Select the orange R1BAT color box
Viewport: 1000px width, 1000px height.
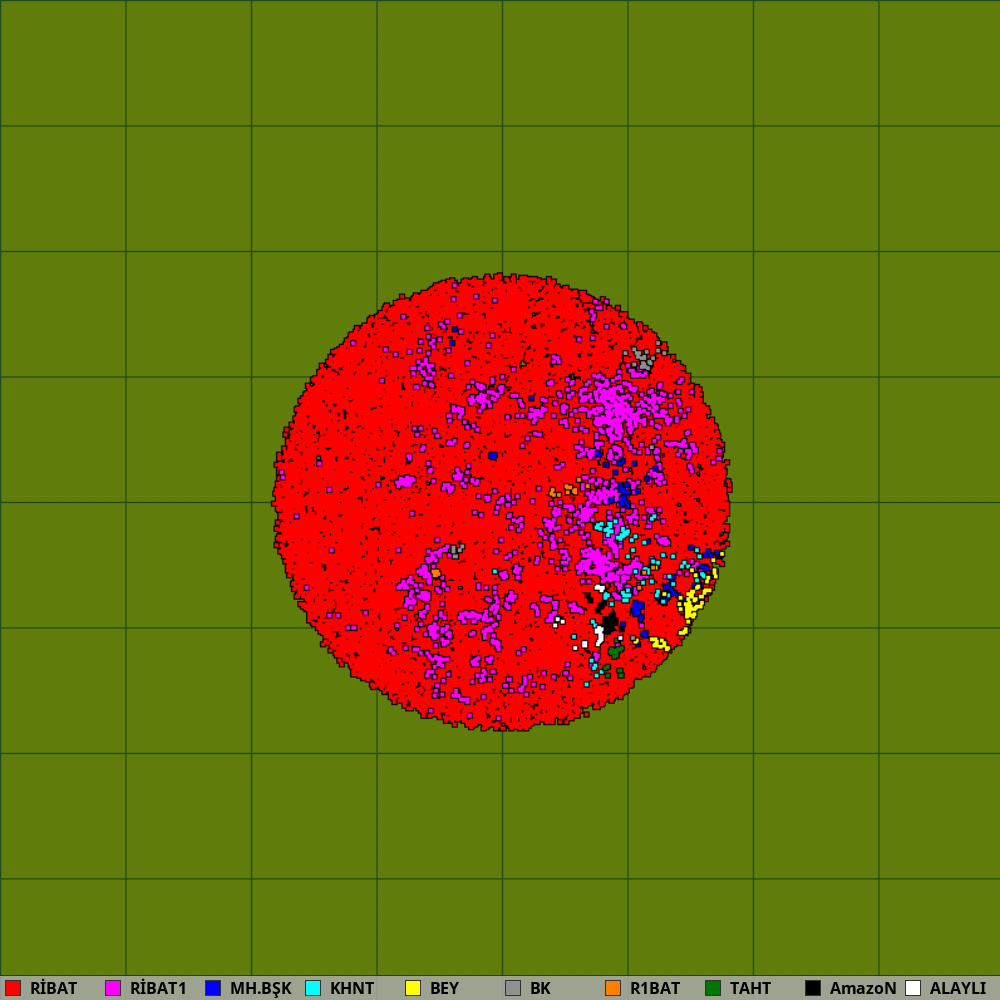click(x=613, y=988)
